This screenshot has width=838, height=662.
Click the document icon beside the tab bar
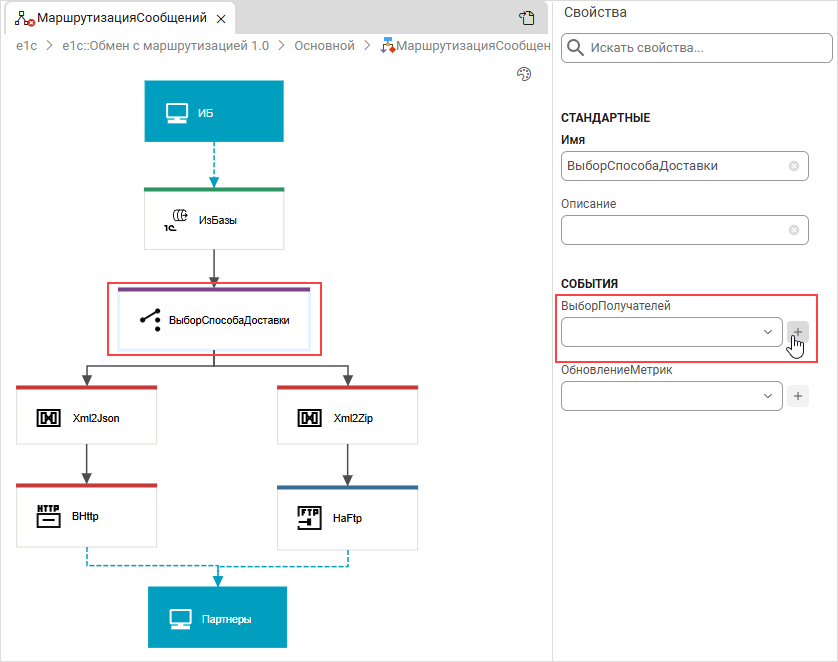coord(527,18)
